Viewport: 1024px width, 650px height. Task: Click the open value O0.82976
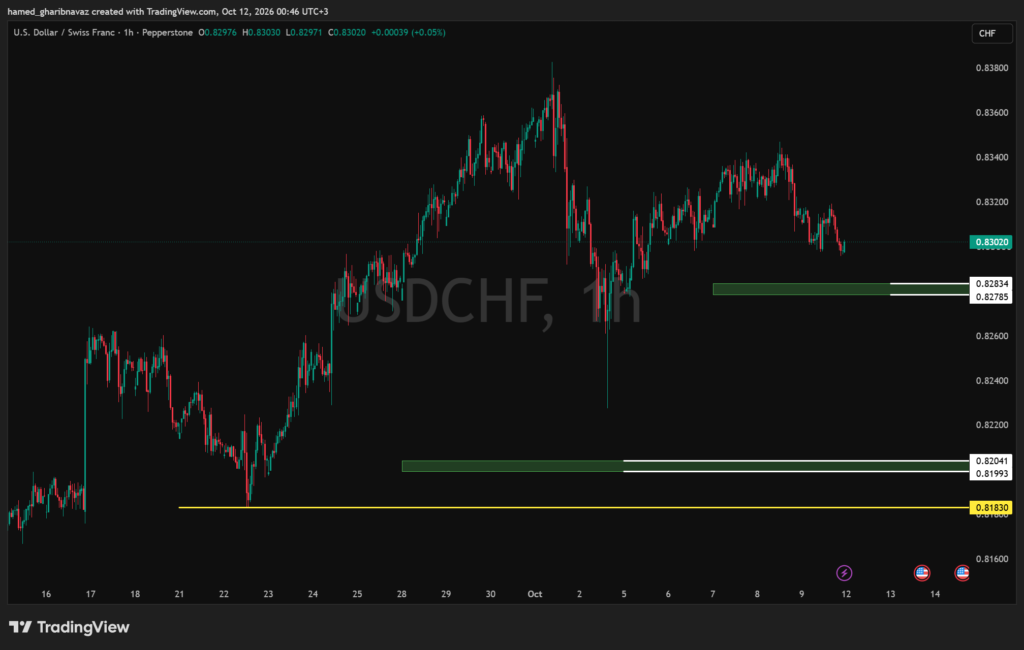(x=217, y=32)
